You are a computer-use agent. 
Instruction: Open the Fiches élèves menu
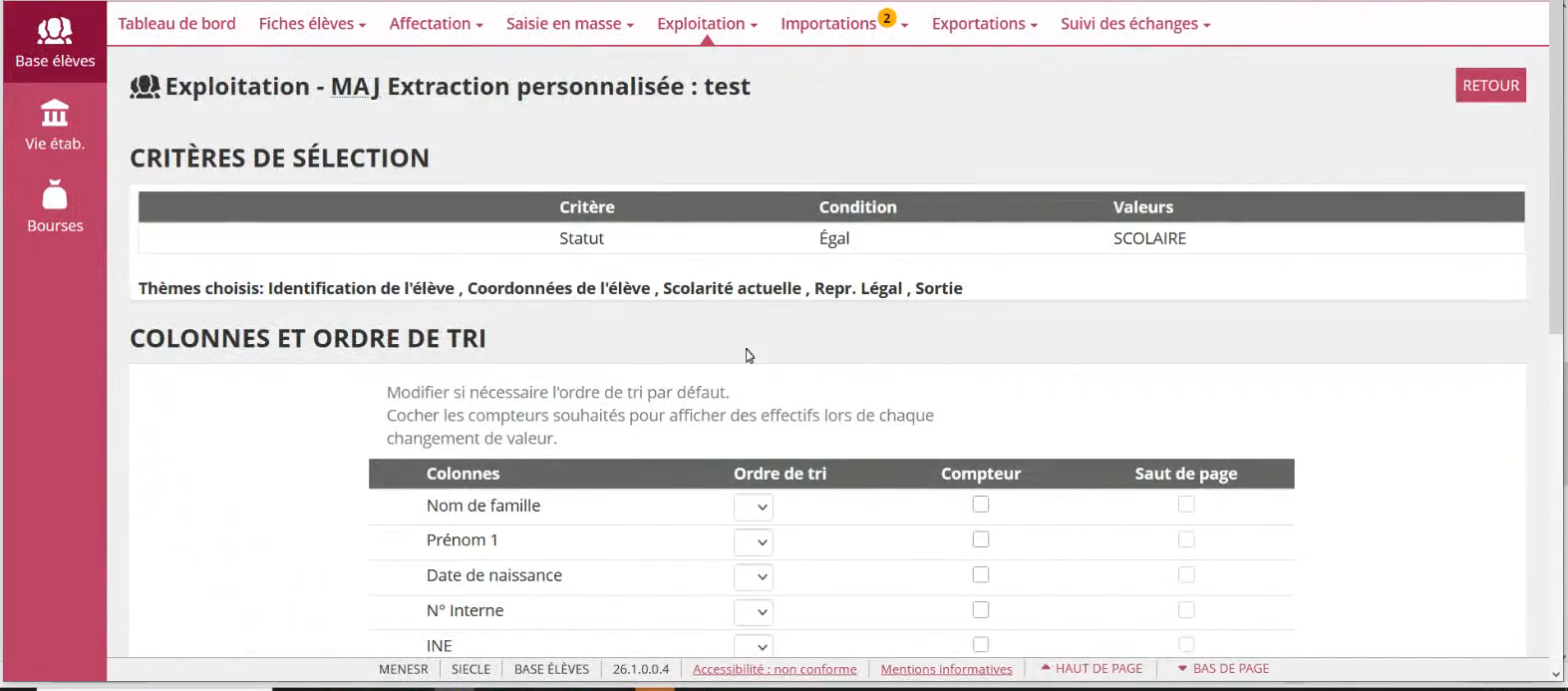[312, 23]
